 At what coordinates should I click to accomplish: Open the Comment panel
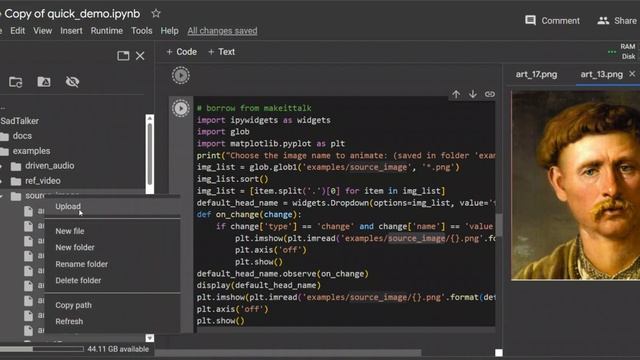coord(552,20)
